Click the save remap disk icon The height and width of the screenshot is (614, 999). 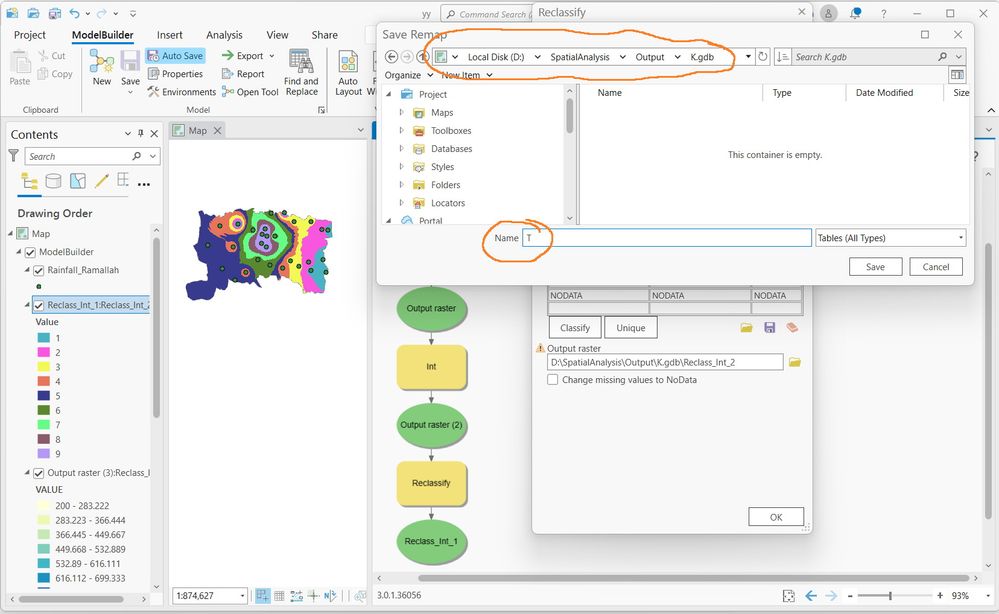coord(770,327)
